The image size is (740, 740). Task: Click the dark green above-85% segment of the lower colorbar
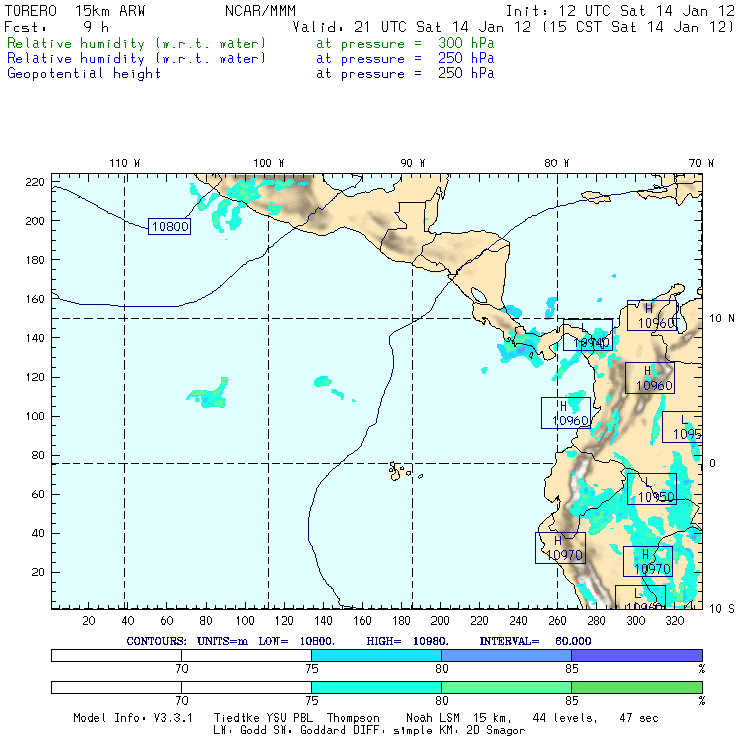click(x=637, y=687)
